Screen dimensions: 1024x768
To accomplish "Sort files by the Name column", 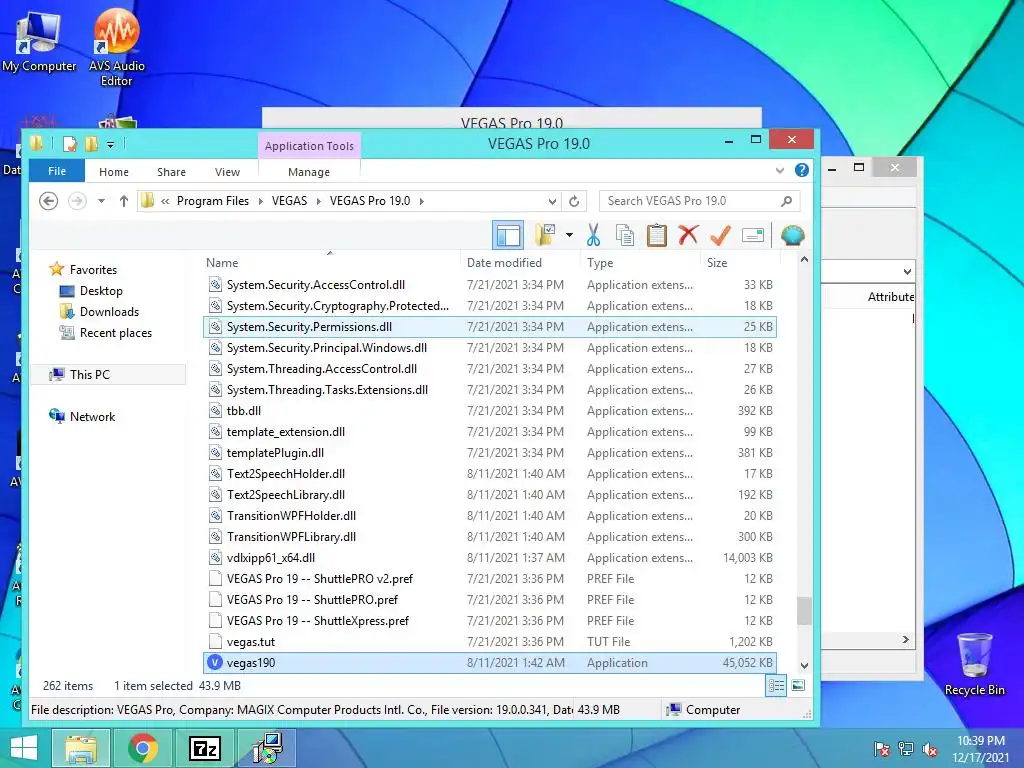I will point(330,263).
